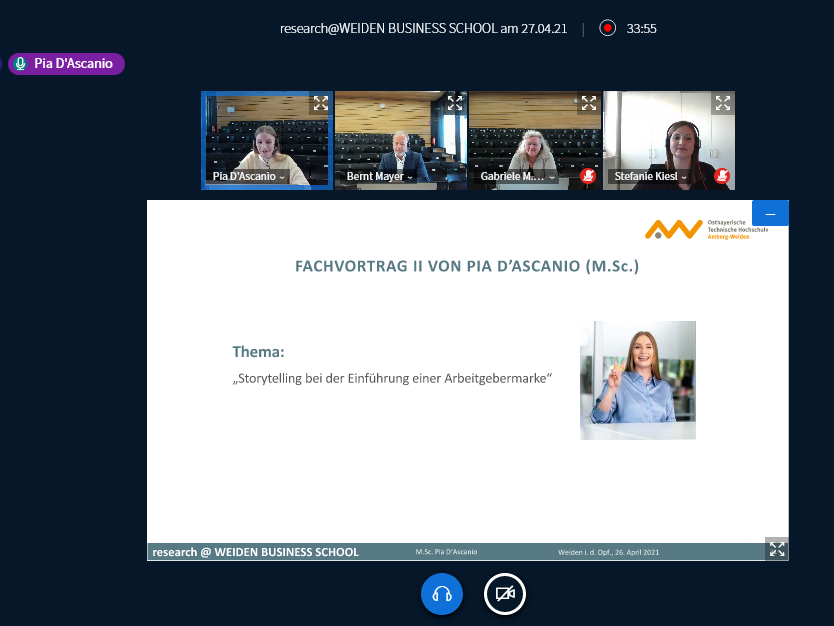This screenshot has width=834, height=626.
Task: Open Stefanie Kiesl webcam name dropdown
Action: [x=650, y=176]
